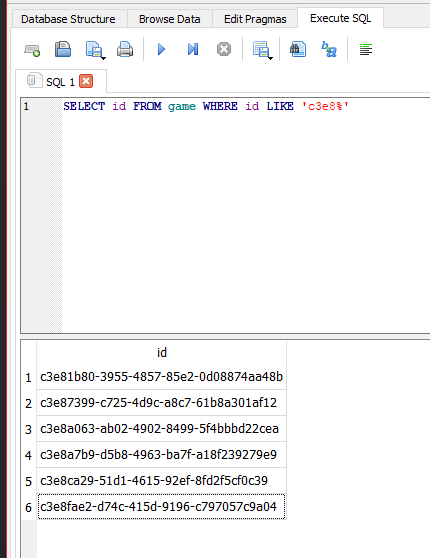The height and width of the screenshot is (558, 430).
Task: Execute current line icon
Action: (x=193, y=49)
